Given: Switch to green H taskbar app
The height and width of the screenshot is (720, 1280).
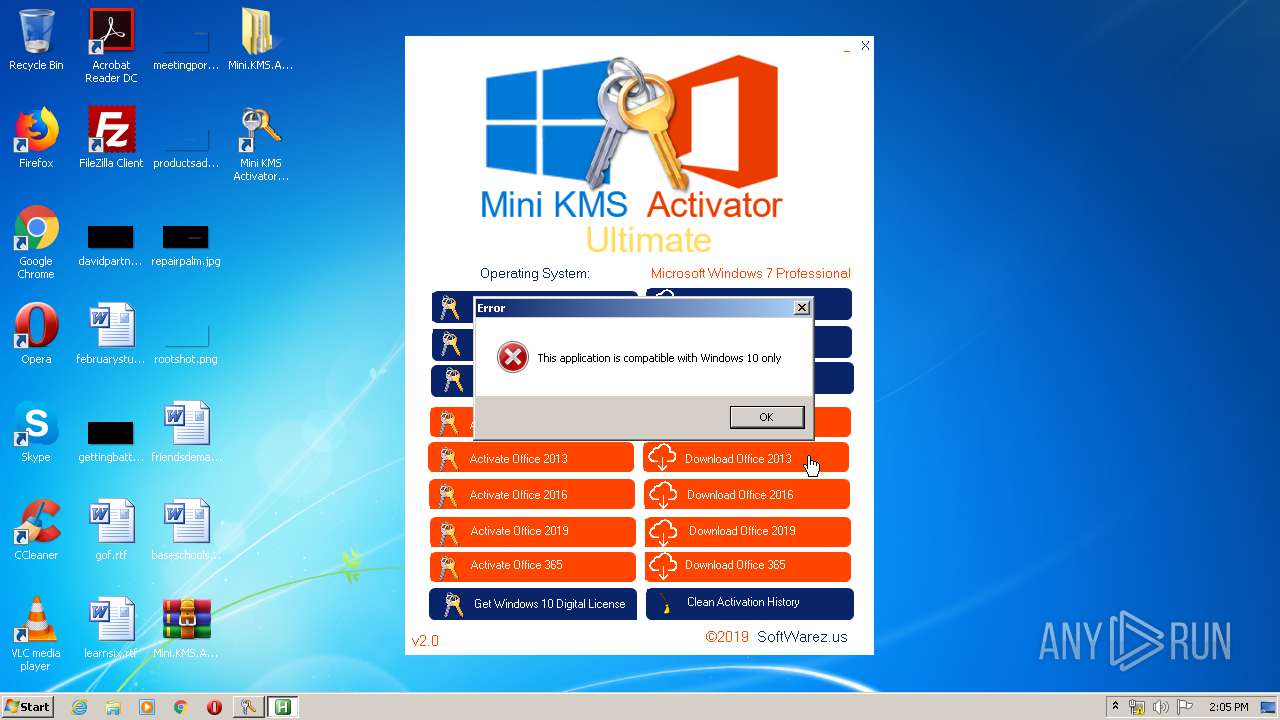Looking at the screenshot, I should (x=283, y=707).
